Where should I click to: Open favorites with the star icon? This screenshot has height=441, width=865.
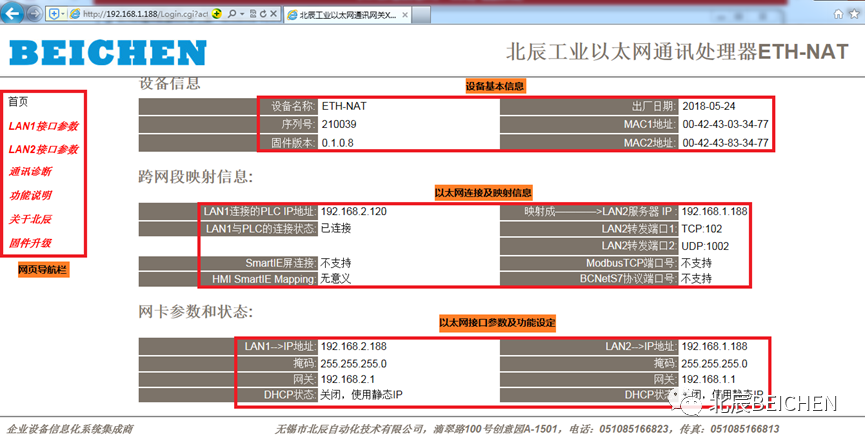(856, 14)
